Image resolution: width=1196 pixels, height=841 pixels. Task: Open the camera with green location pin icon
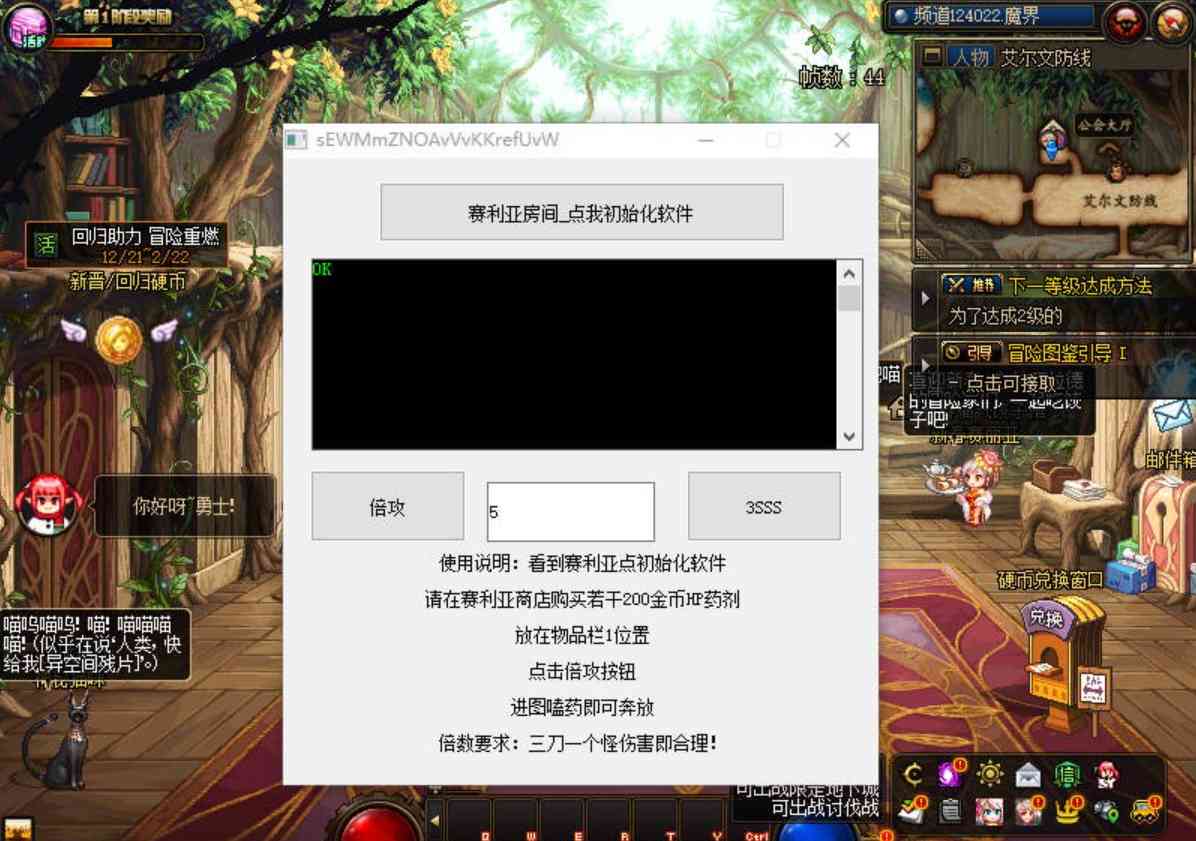click(1106, 811)
